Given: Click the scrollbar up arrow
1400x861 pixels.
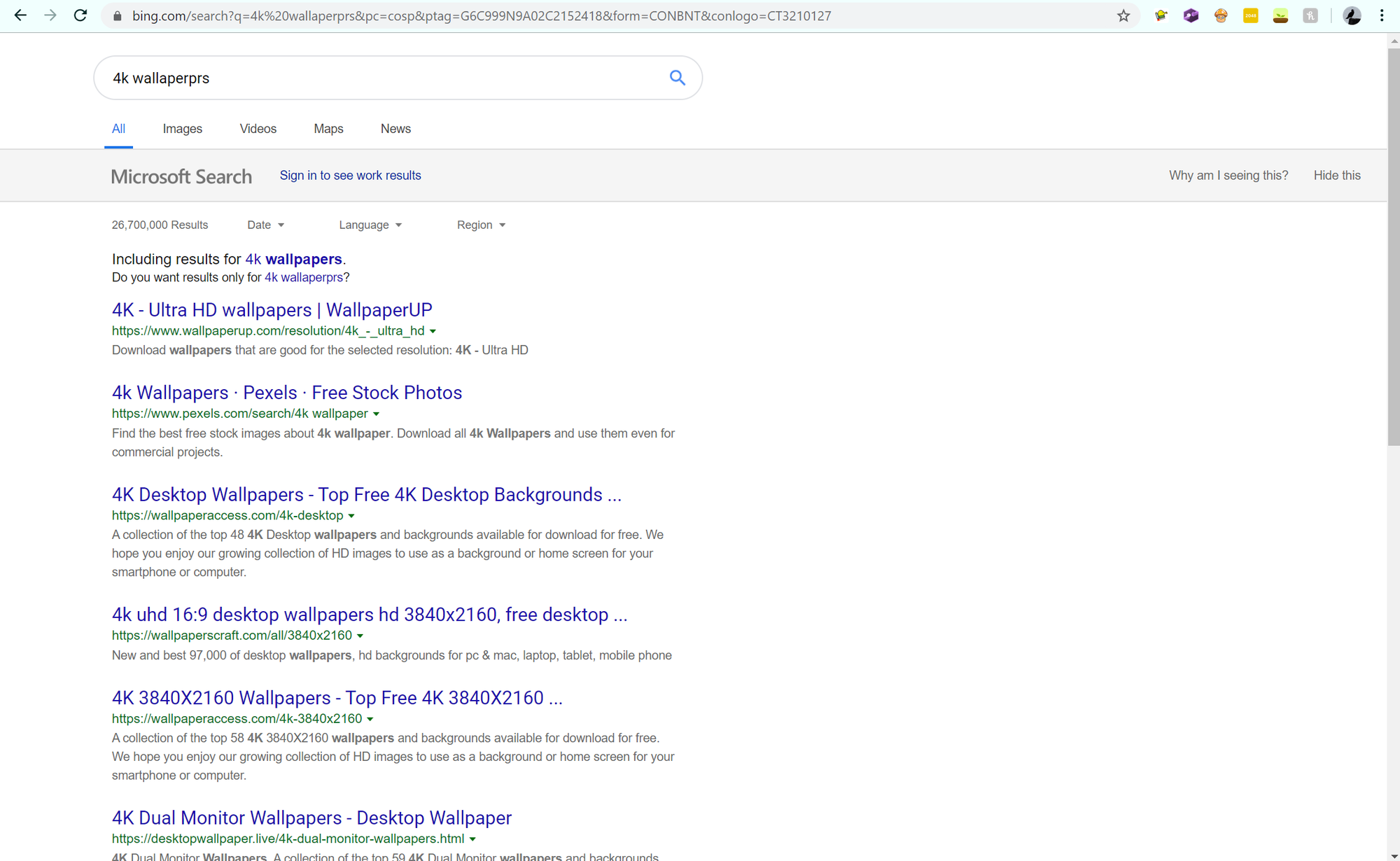Looking at the screenshot, I should click(1394, 41).
